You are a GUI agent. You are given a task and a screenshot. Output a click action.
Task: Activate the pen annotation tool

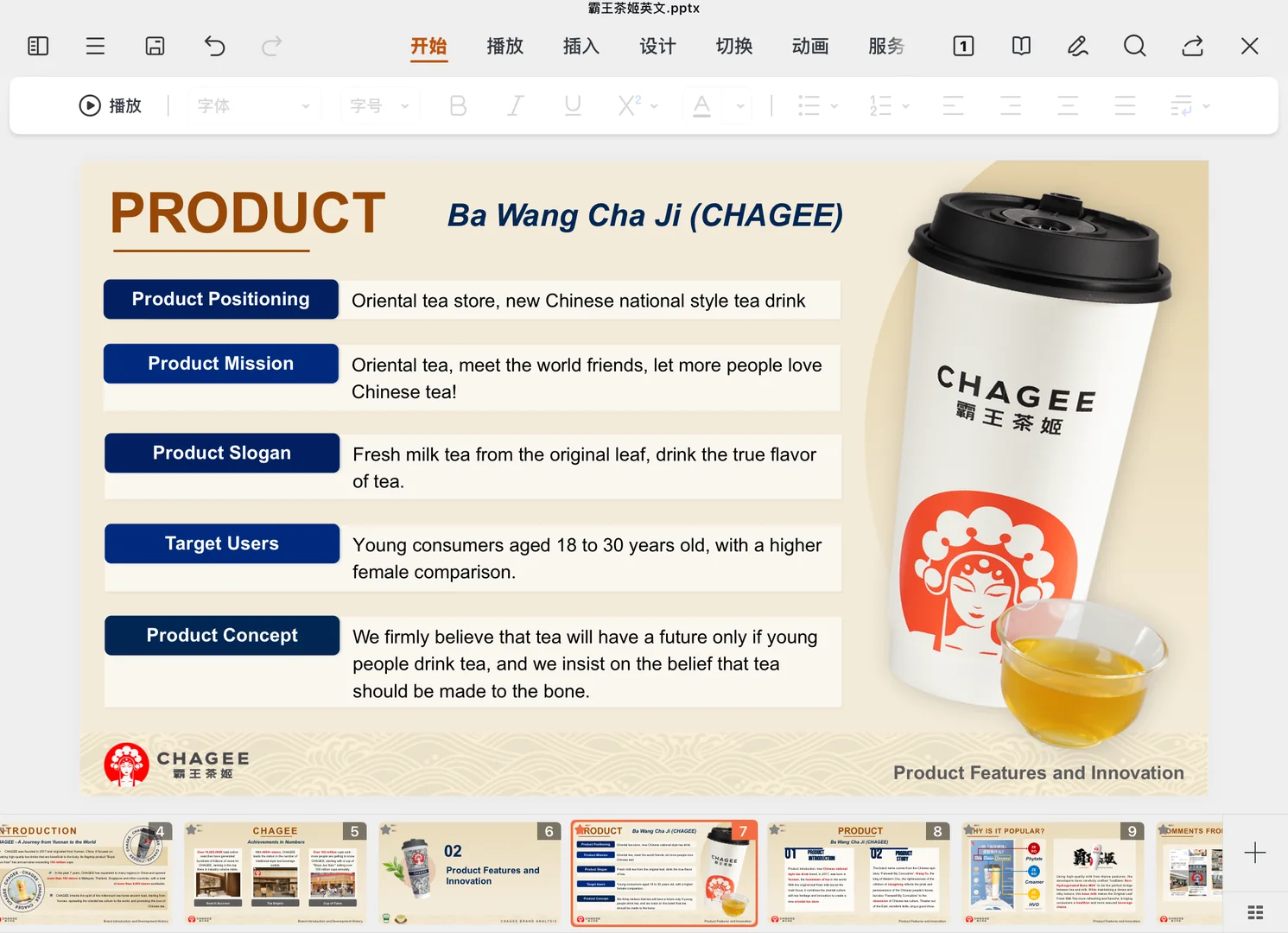click(x=1078, y=47)
